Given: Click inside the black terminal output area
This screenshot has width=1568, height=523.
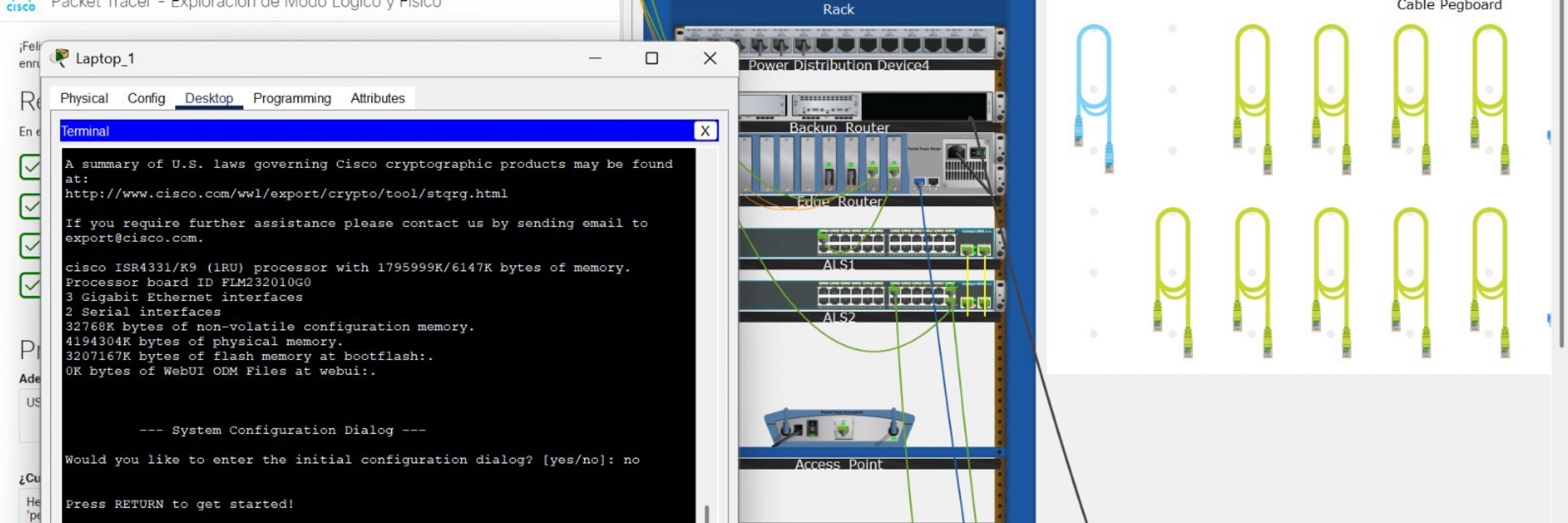Looking at the screenshot, I should click(378, 335).
